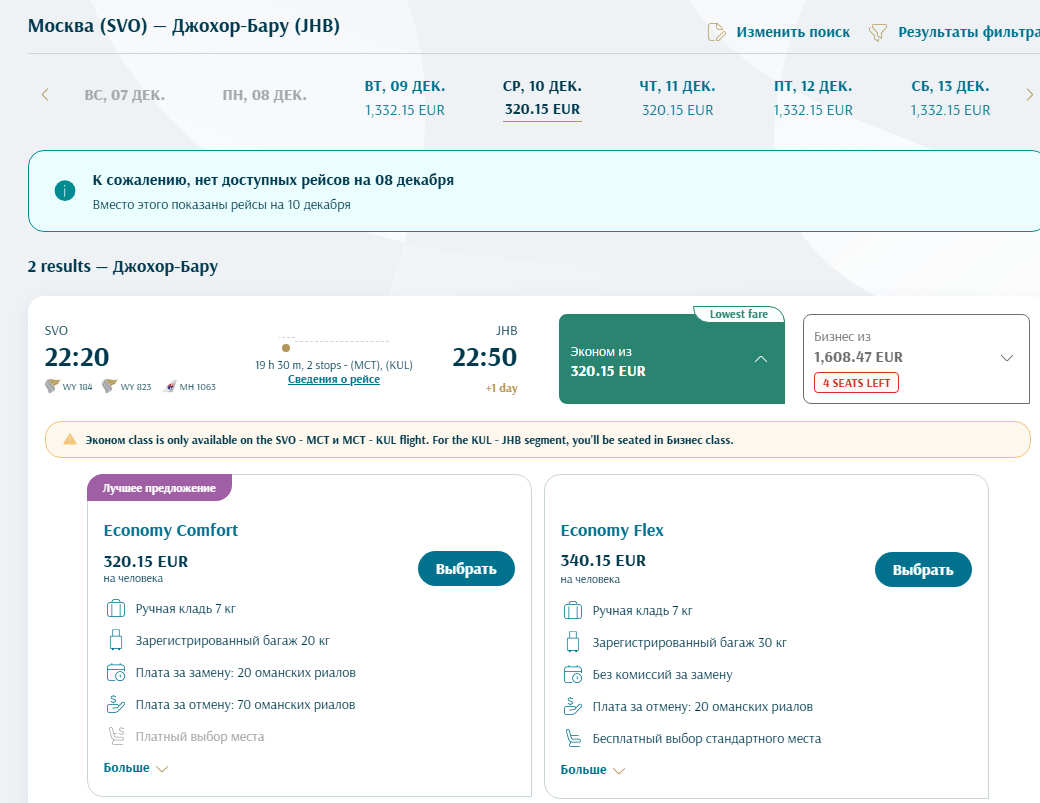The width and height of the screenshot is (1040, 803).
Task: Click Economy Comfort title
Action: tap(170, 530)
